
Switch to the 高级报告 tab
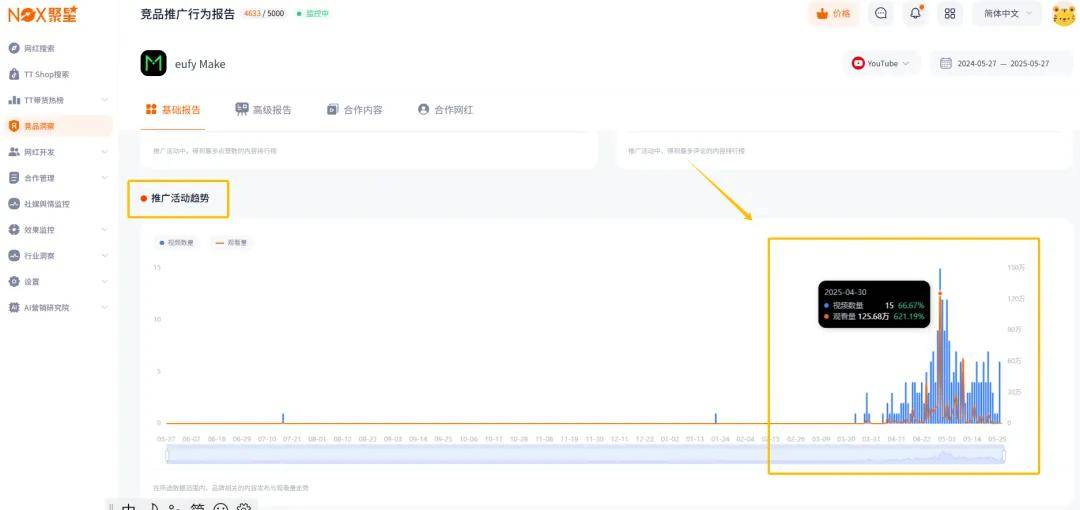264,110
